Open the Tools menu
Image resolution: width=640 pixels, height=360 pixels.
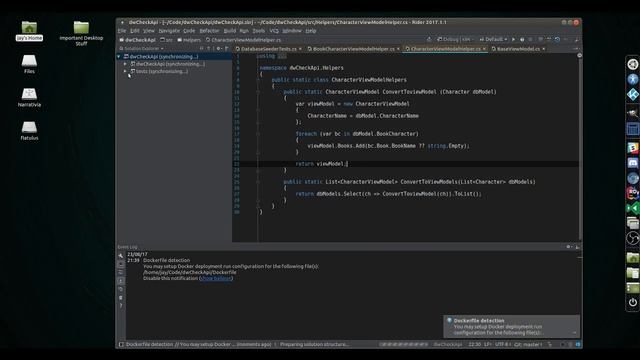259,31
